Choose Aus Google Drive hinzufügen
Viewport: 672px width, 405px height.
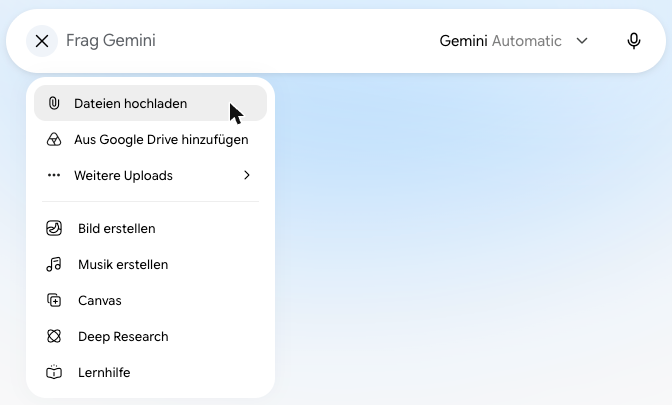pos(150,139)
